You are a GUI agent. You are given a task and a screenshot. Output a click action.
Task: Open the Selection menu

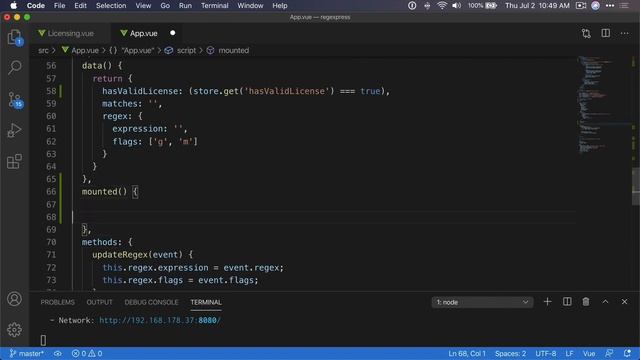coord(111,6)
